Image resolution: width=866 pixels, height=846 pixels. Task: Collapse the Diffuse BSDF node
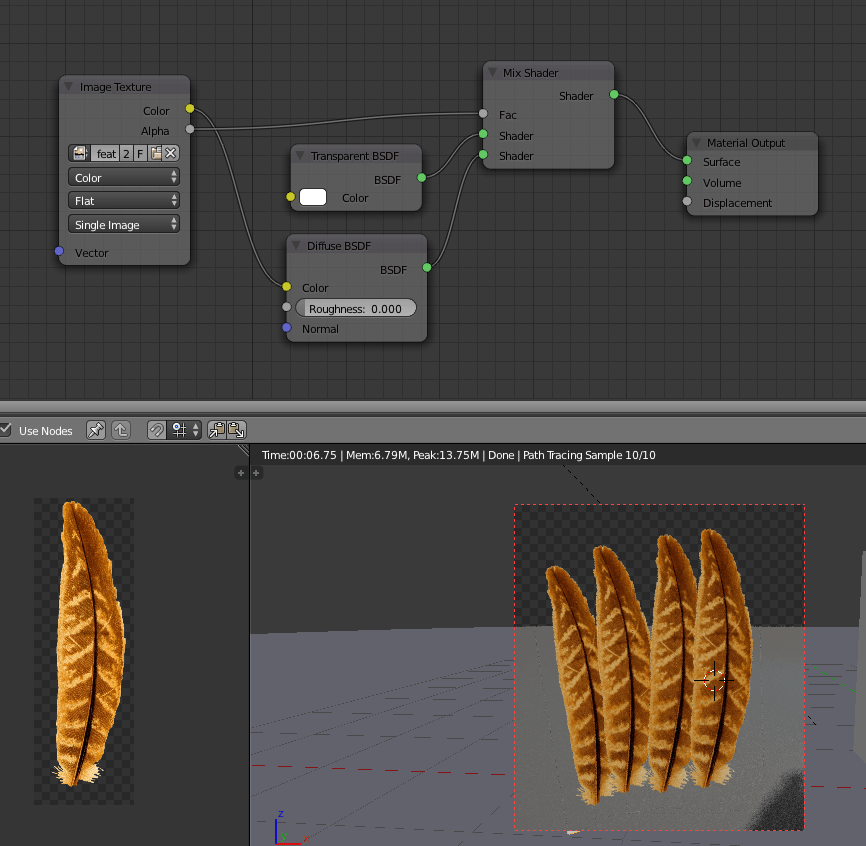pos(296,245)
